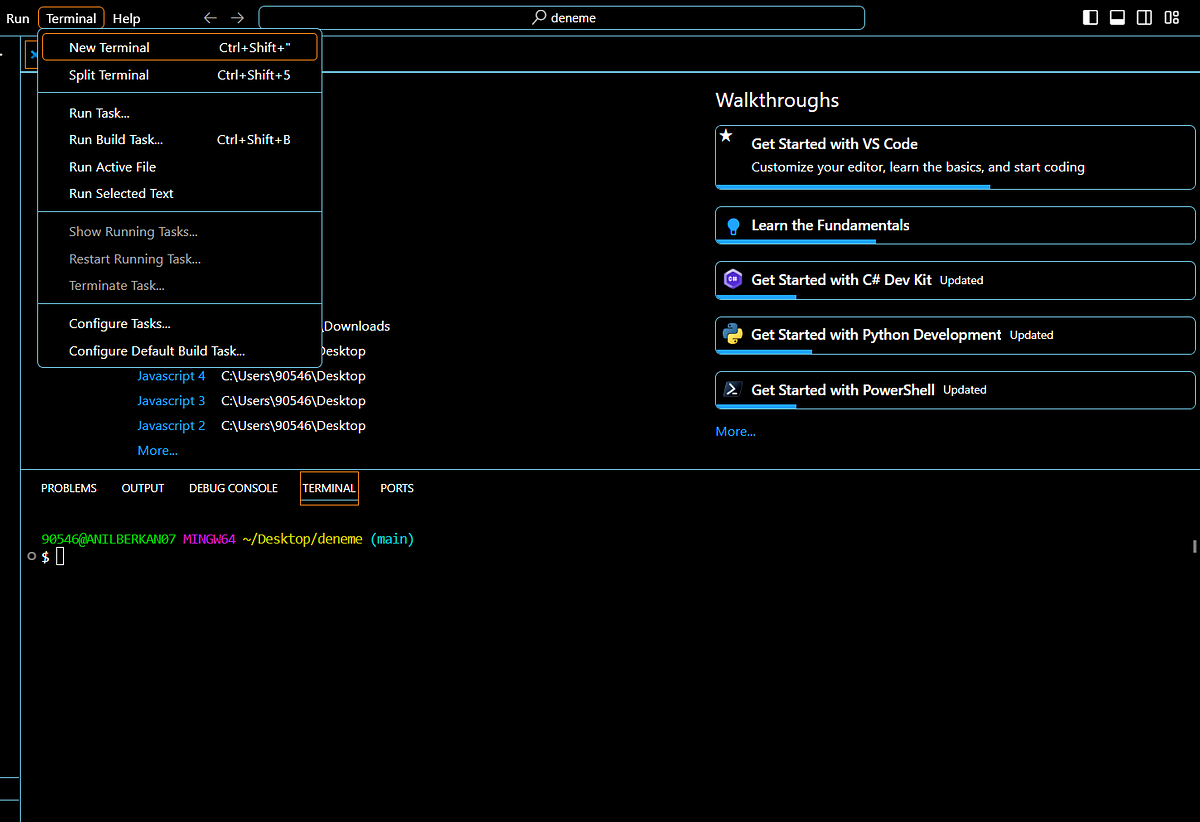Screen dimensions: 1200x822
Task: Open Customize Layout icon
Action: 1172,18
